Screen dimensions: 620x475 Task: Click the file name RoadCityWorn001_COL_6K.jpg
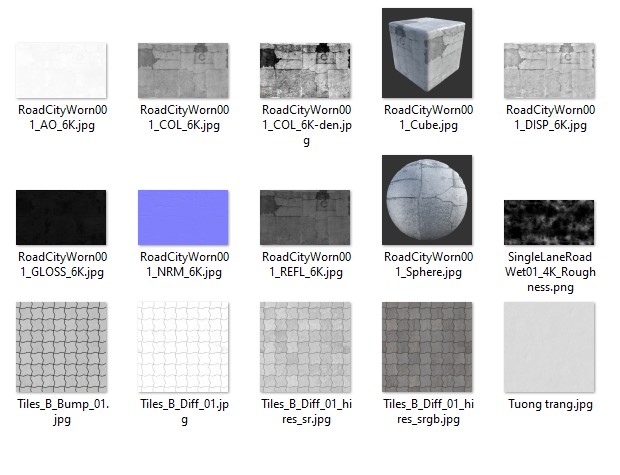[184, 117]
